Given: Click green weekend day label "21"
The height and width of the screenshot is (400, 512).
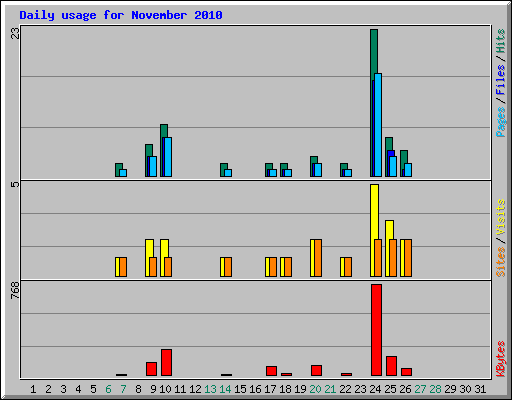Looking at the screenshot, I should tap(330, 389).
